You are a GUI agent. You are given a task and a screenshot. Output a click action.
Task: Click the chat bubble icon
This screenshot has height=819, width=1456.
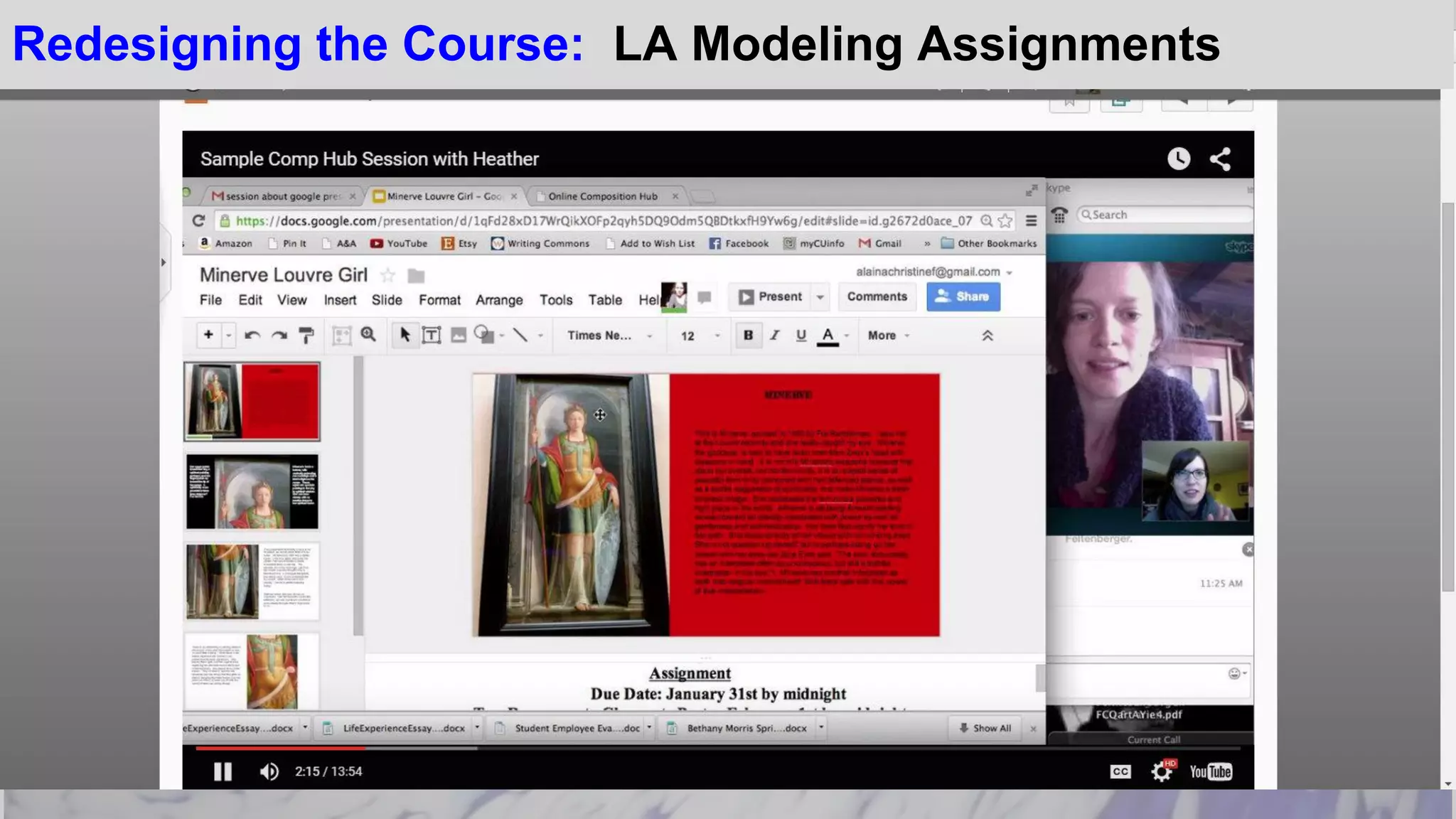point(704,297)
